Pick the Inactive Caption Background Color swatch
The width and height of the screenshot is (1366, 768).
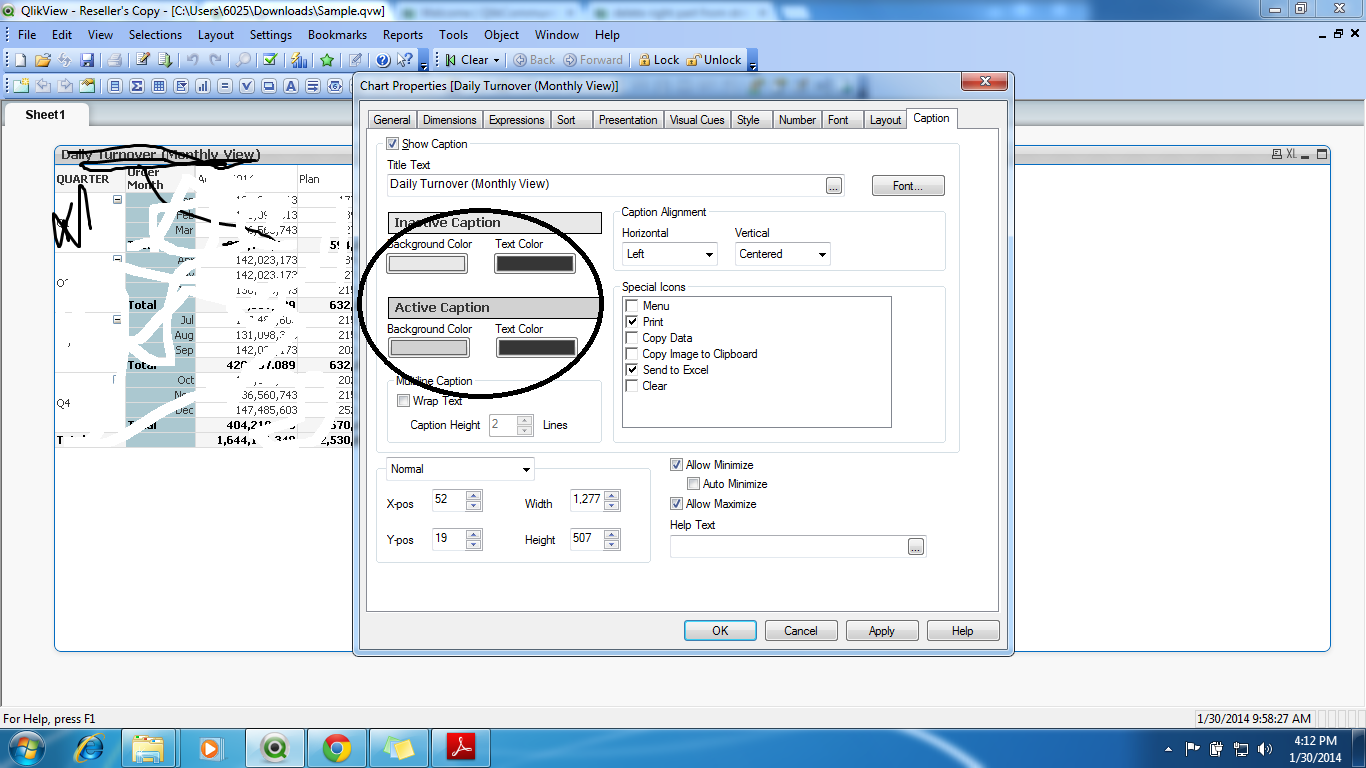(427, 264)
